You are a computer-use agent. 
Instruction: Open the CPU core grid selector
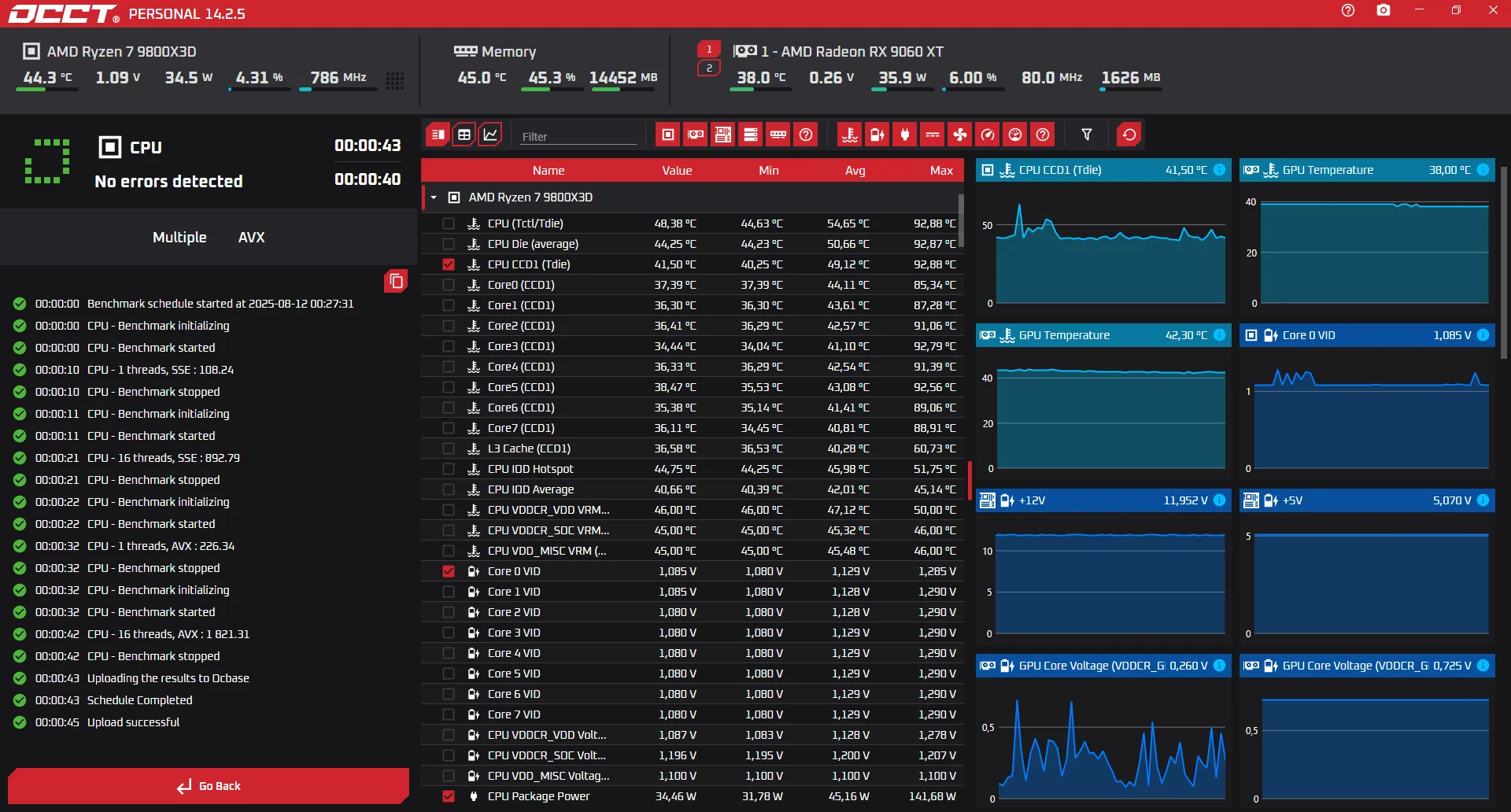(x=395, y=80)
